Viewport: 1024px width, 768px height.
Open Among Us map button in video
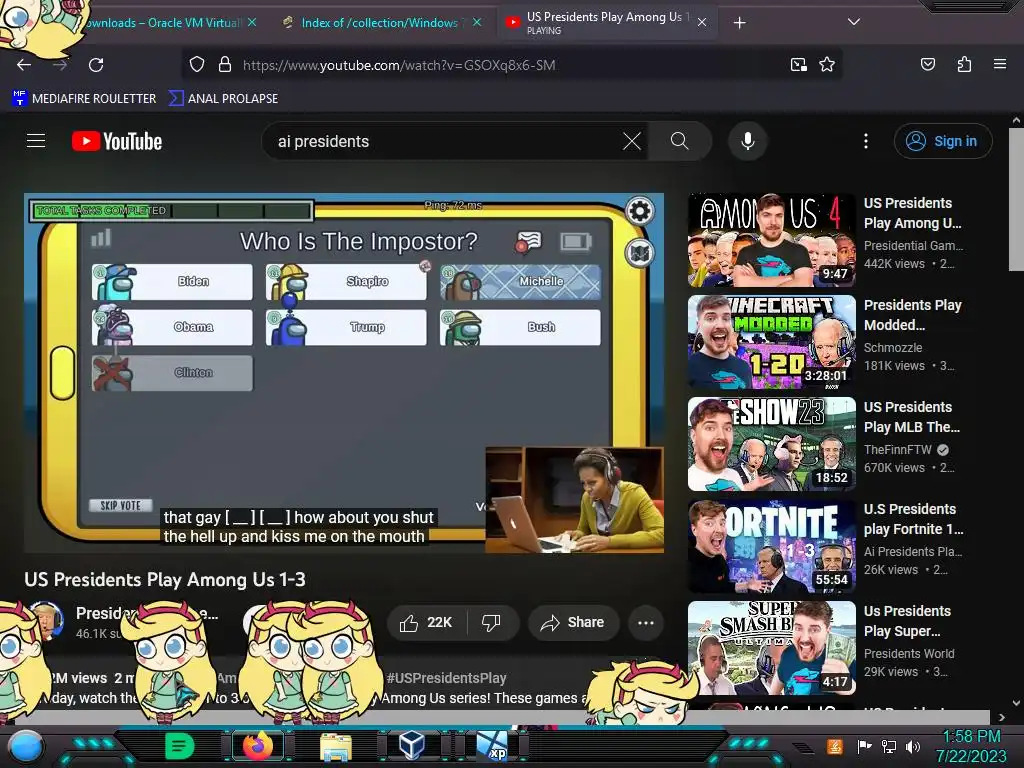[640, 253]
